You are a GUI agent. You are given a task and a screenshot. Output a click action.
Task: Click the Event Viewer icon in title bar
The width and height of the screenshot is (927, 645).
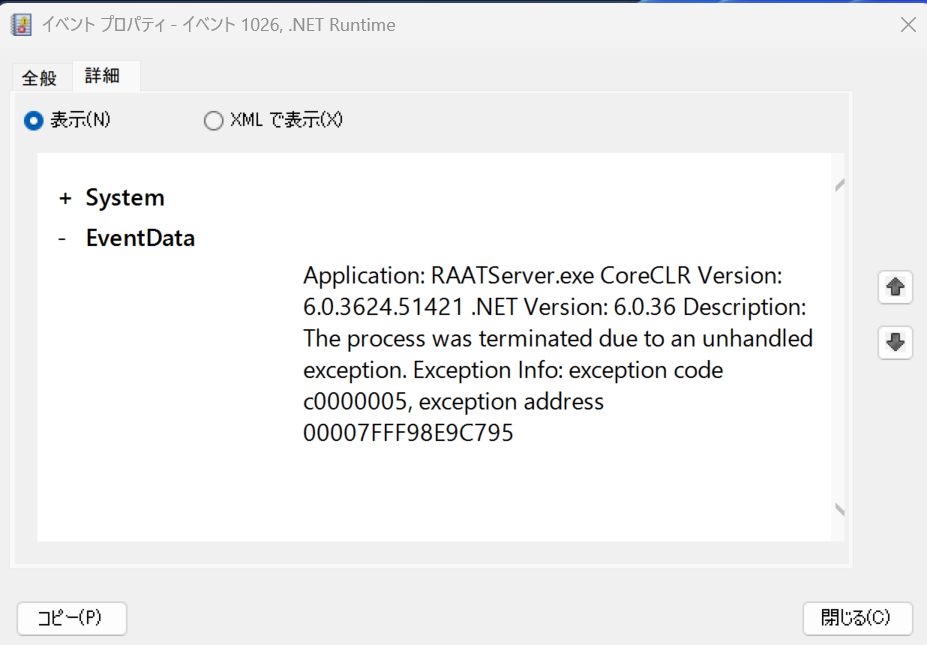(x=20, y=25)
